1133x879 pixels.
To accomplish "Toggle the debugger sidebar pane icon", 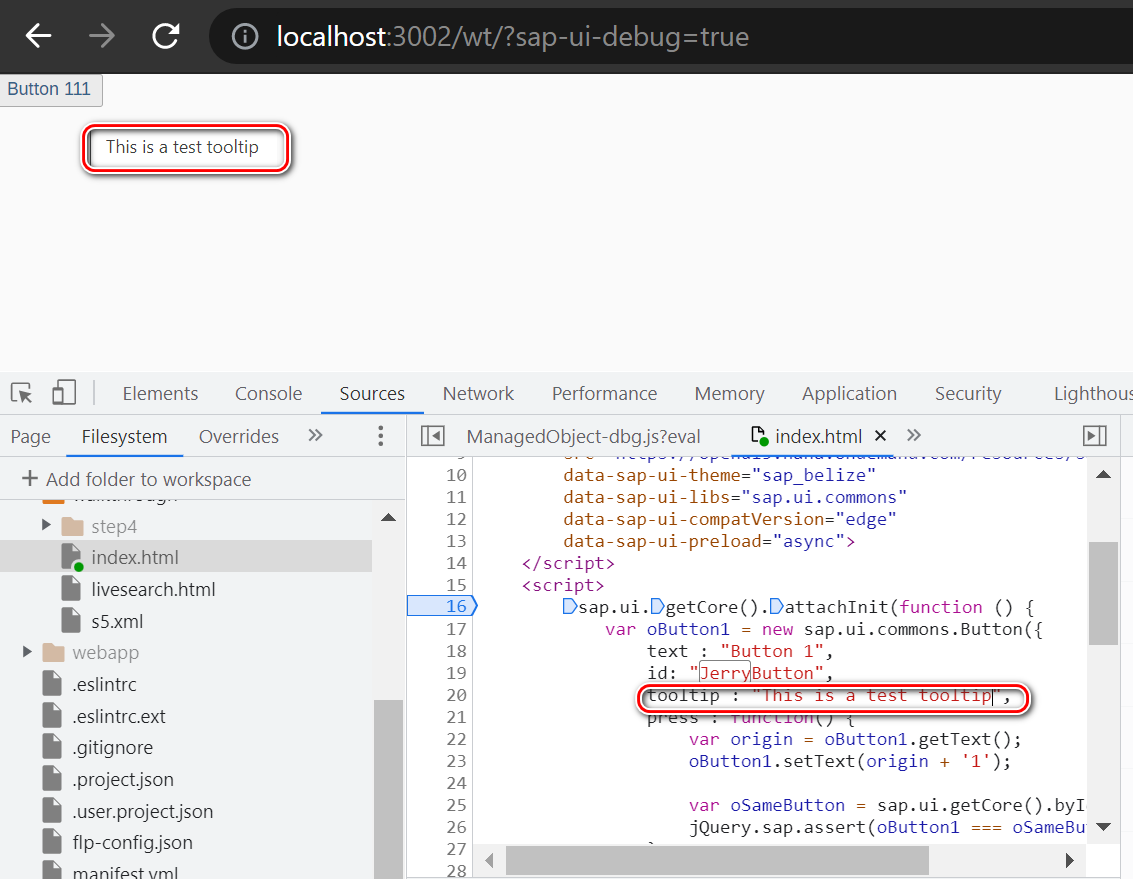I will coord(1095,436).
